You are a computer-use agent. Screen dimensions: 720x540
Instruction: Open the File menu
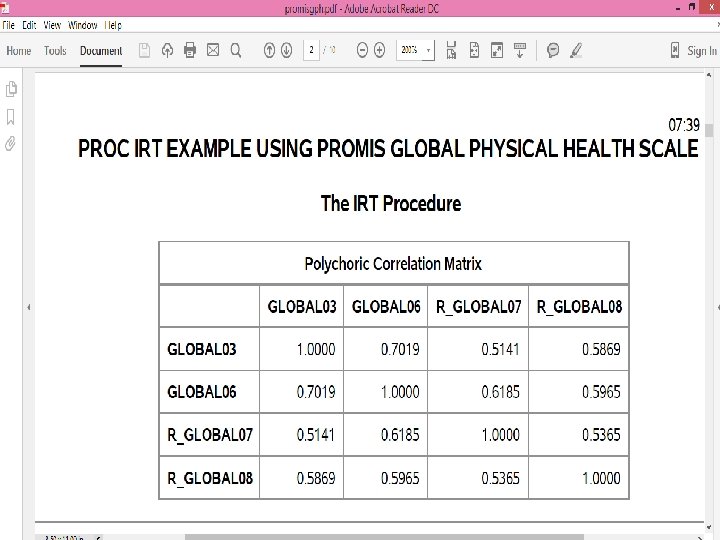(x=9, y=25)
